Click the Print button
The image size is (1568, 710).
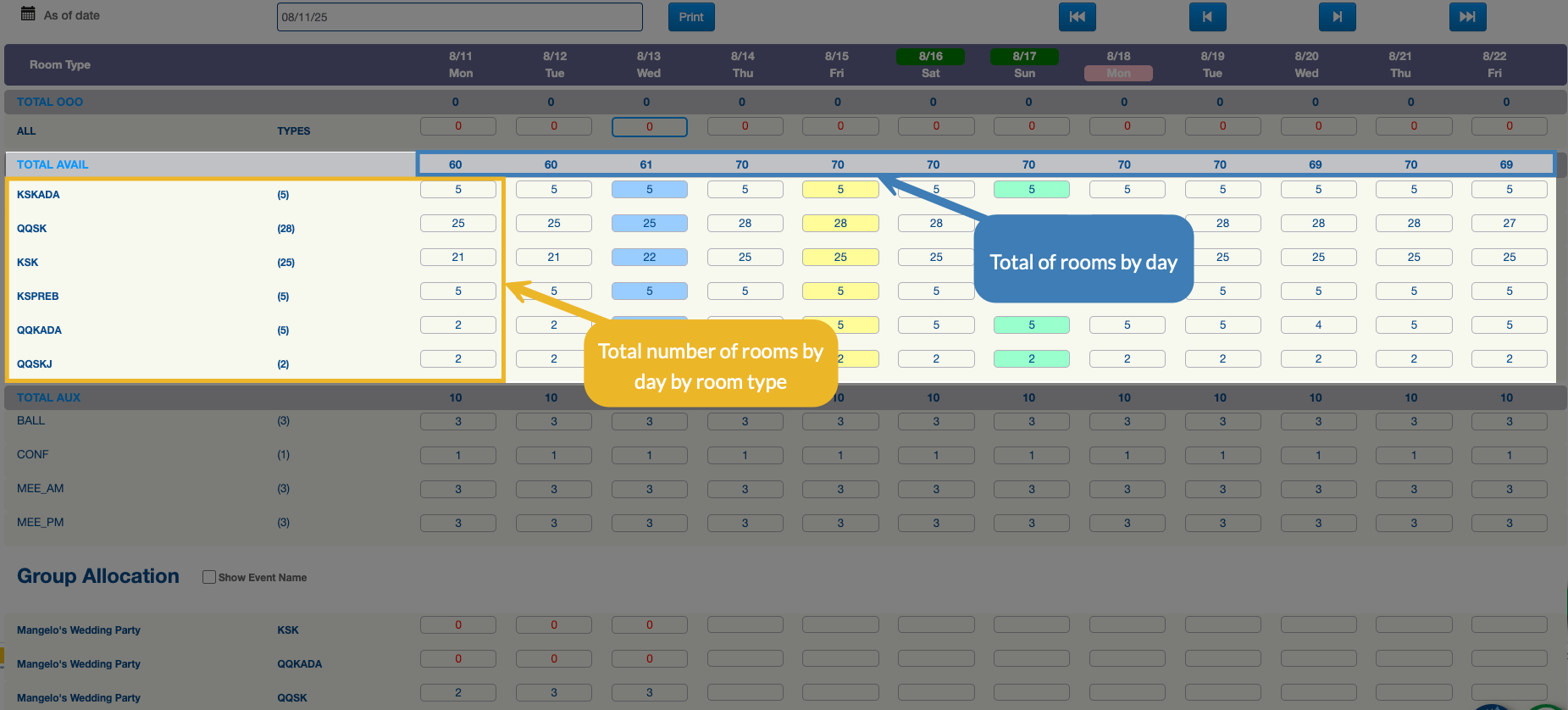click(x=690, y=17)
